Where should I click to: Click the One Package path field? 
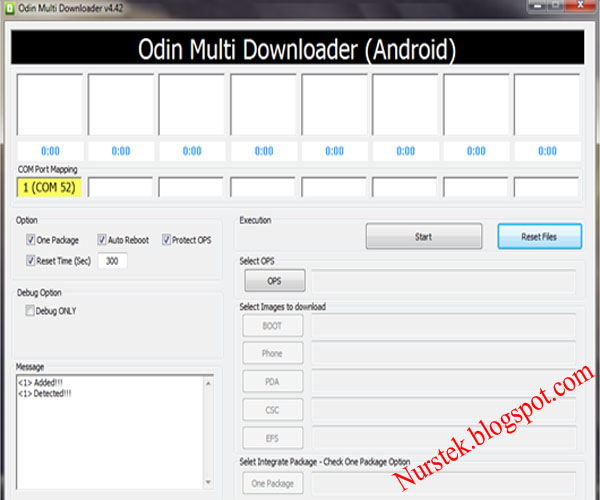tap(443, 483)
